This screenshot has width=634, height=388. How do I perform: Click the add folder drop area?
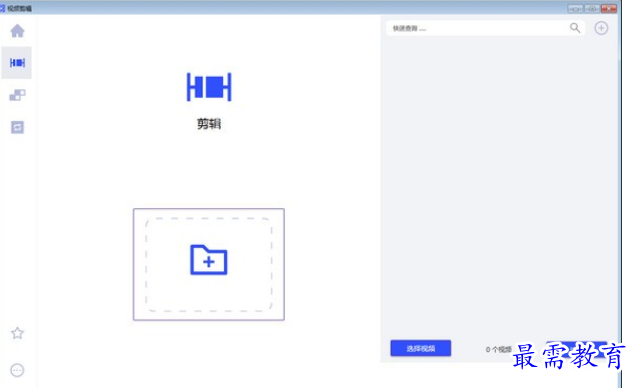tap(209, 264)
